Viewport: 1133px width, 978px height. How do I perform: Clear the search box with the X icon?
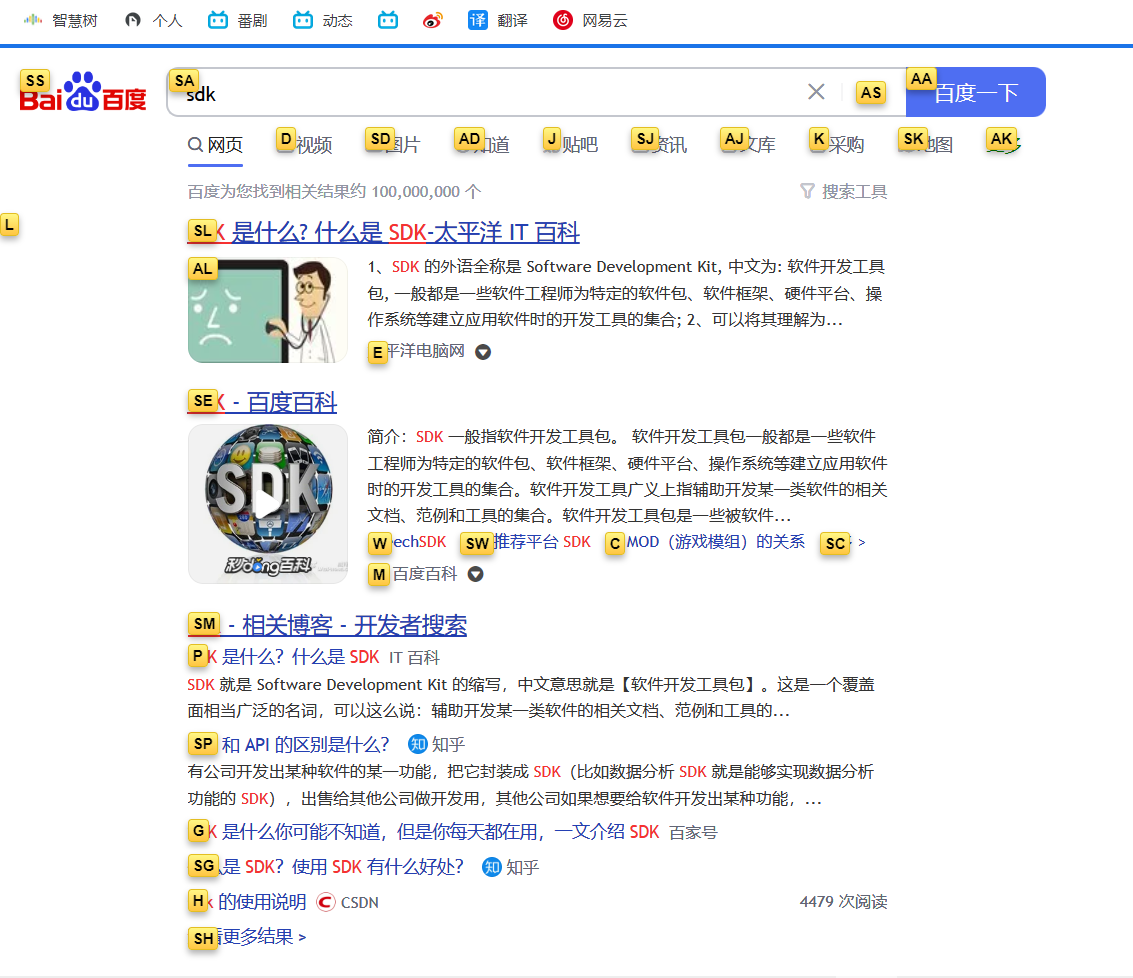[816, 91]
